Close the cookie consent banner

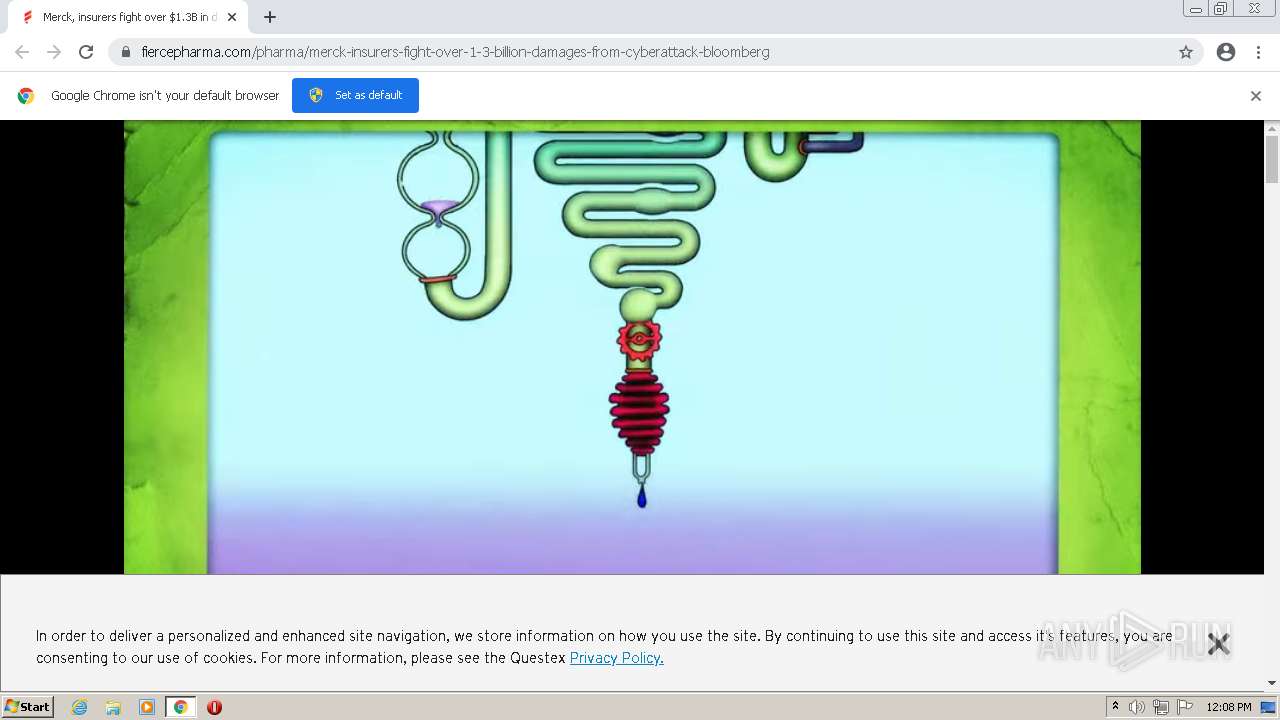click(1218, 644)
